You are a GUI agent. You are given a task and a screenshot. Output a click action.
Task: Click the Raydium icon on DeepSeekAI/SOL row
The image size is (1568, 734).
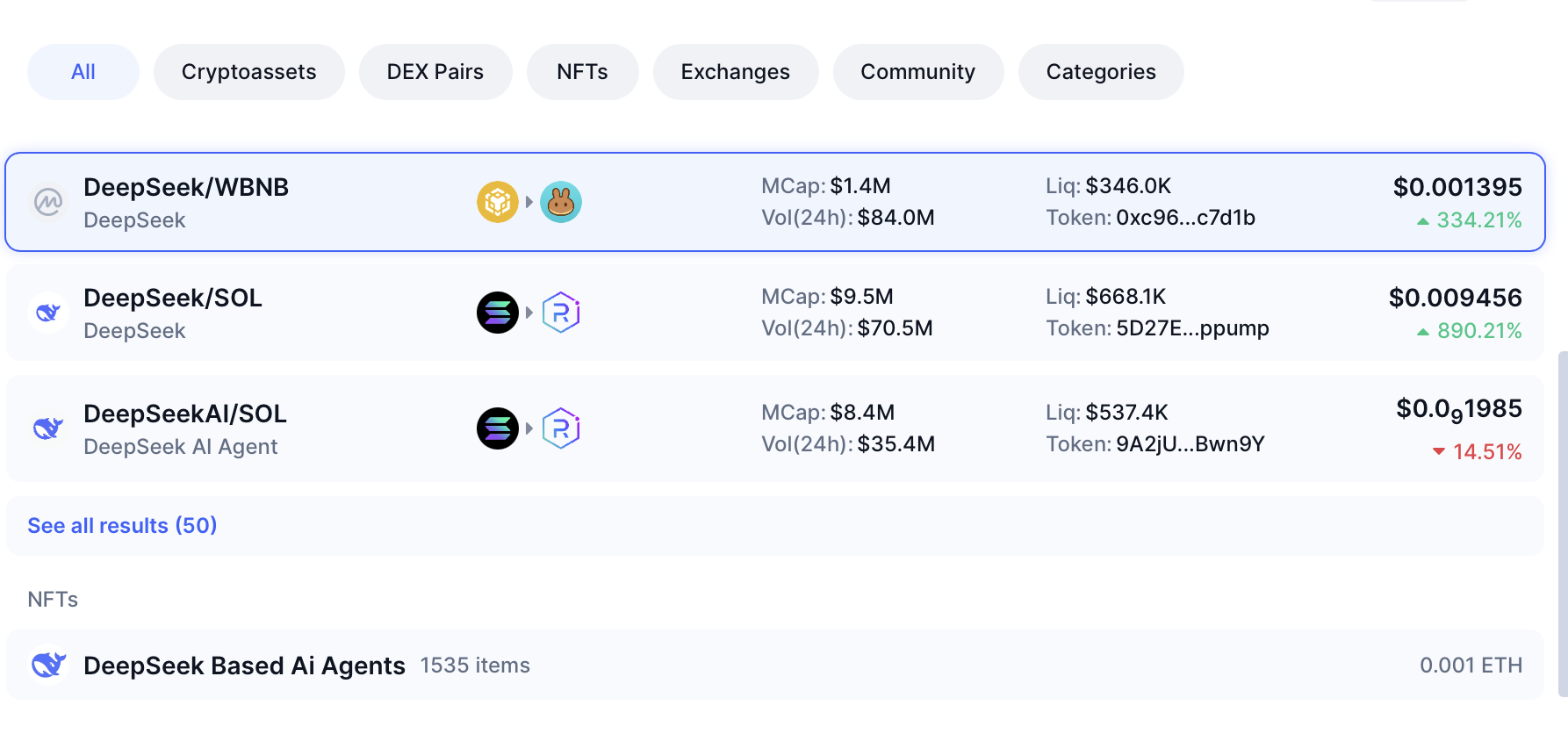561,428
